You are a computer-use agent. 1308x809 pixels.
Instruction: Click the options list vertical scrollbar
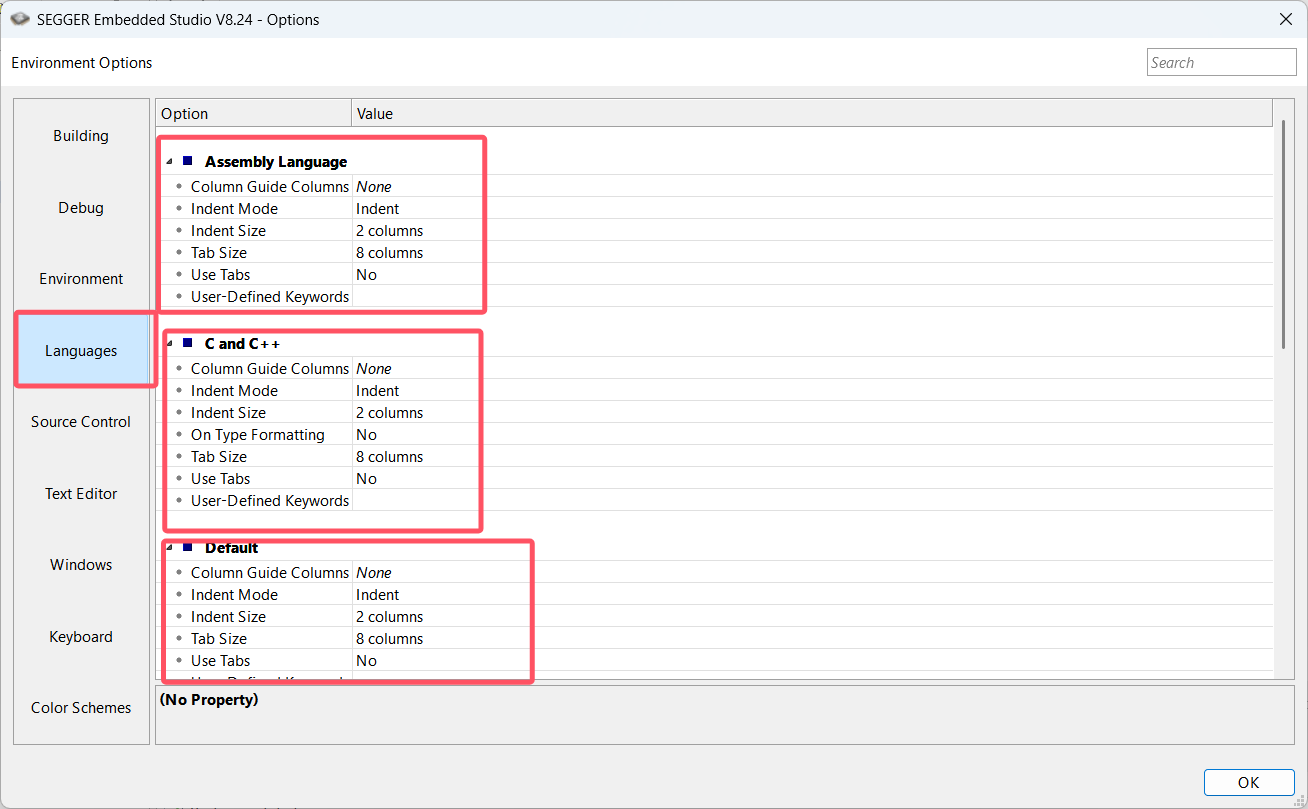(1284, 235)
